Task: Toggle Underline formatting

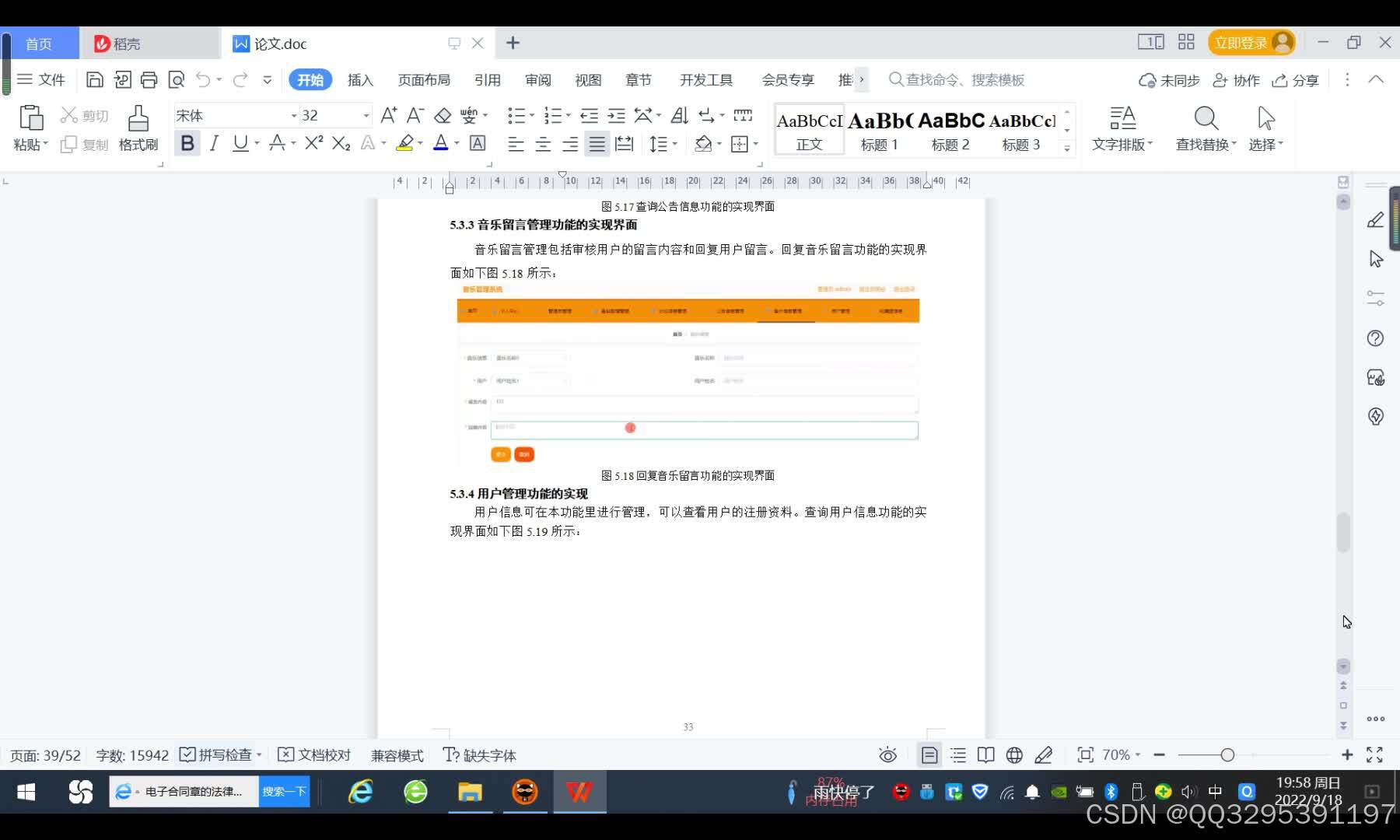Action: (x=240, y=143)
